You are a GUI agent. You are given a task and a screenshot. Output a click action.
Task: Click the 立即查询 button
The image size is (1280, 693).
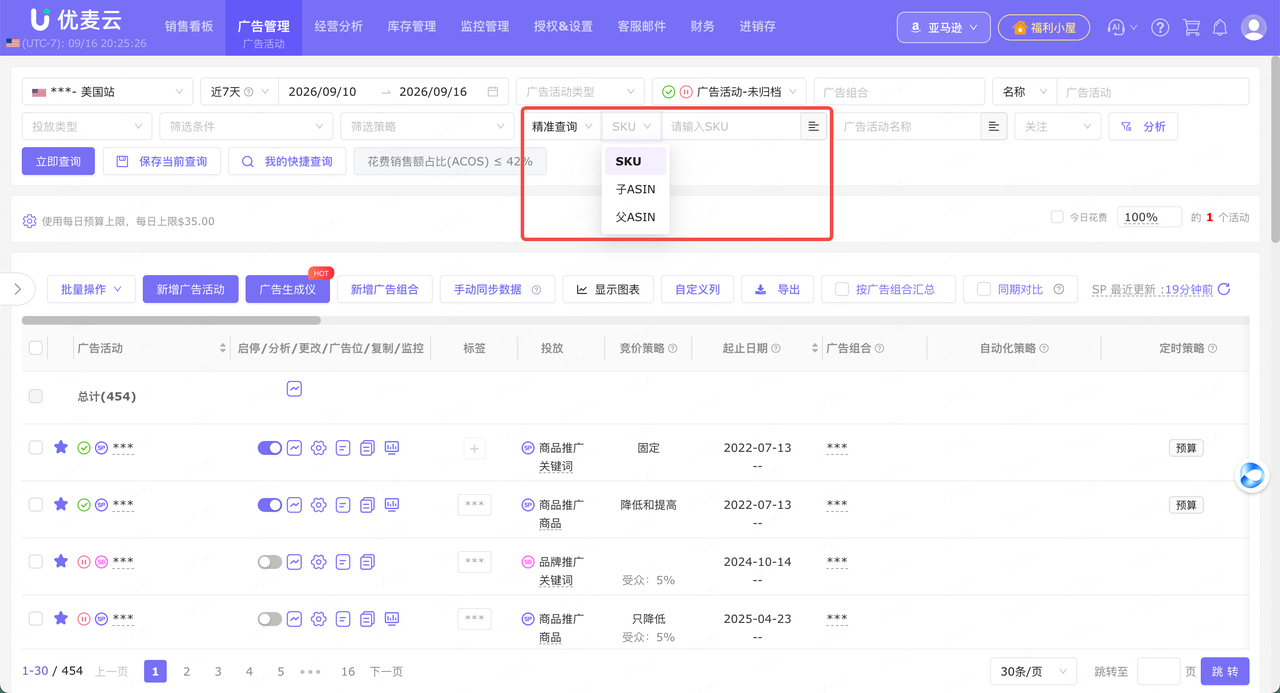coord(58,161)
